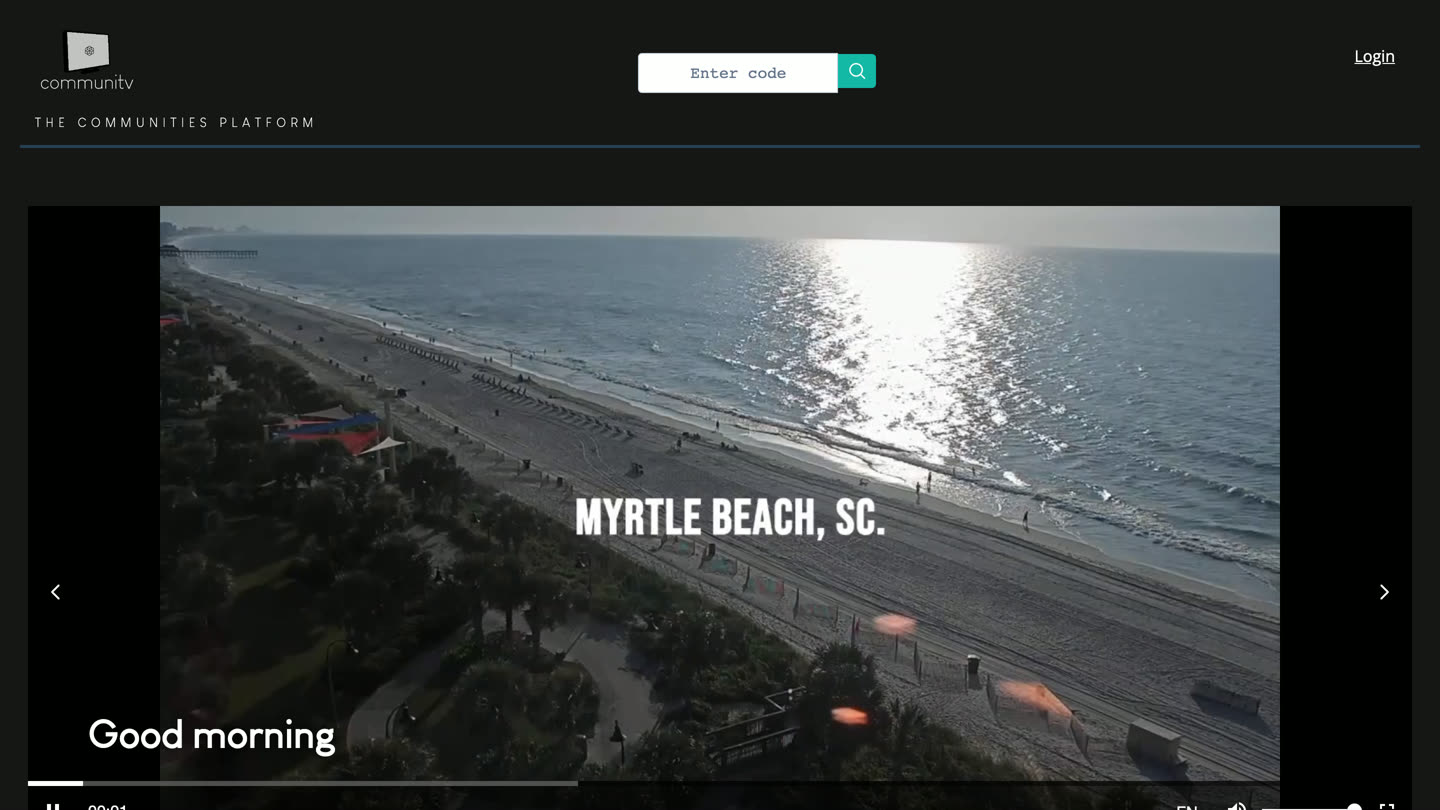Viewport: 1440px width, 810px height.
Task: Go to the previous video with left chevron
Action: click(56, 592)
